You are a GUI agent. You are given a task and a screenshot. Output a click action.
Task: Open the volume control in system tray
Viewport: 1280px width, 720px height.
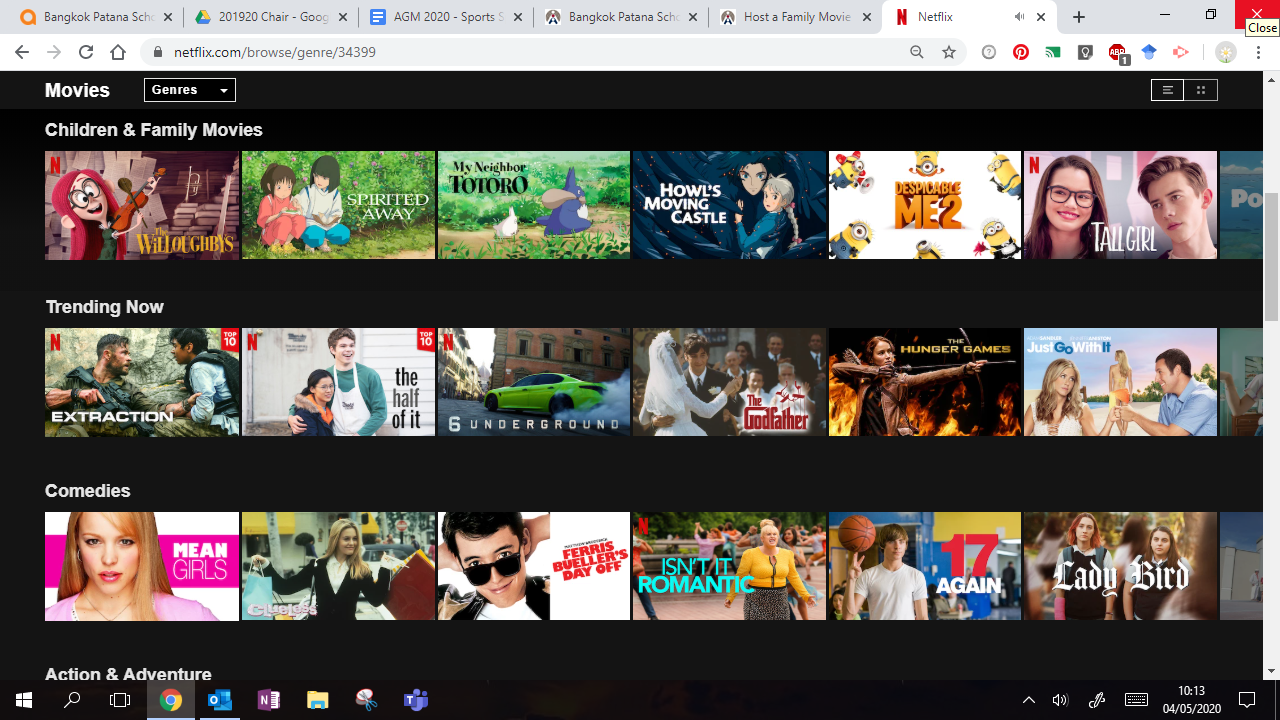(x=1060, y=700)
